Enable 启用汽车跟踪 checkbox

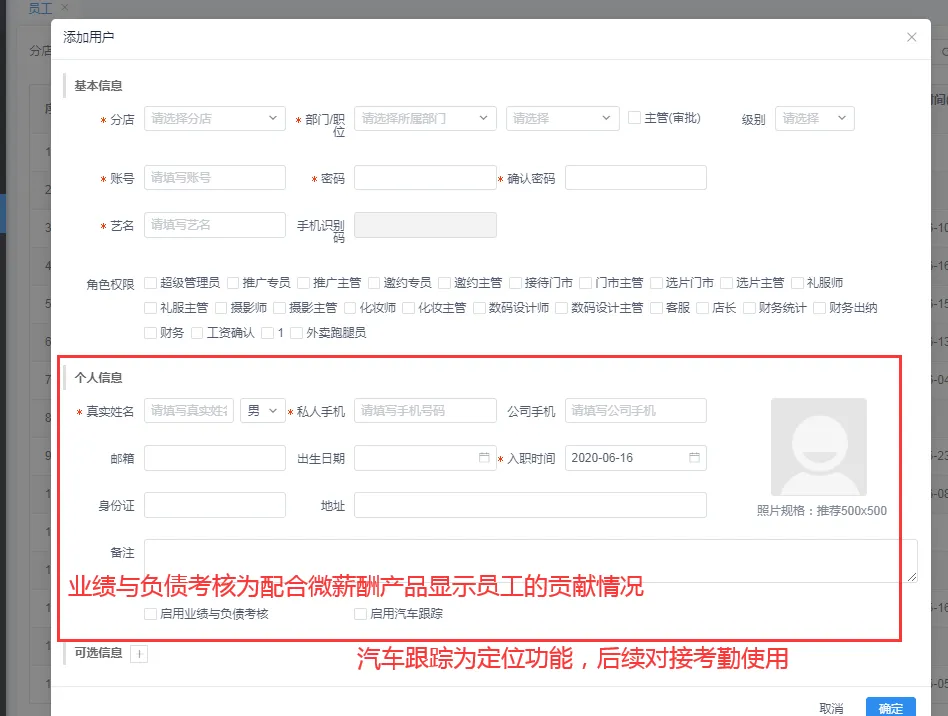coord(360,614)
